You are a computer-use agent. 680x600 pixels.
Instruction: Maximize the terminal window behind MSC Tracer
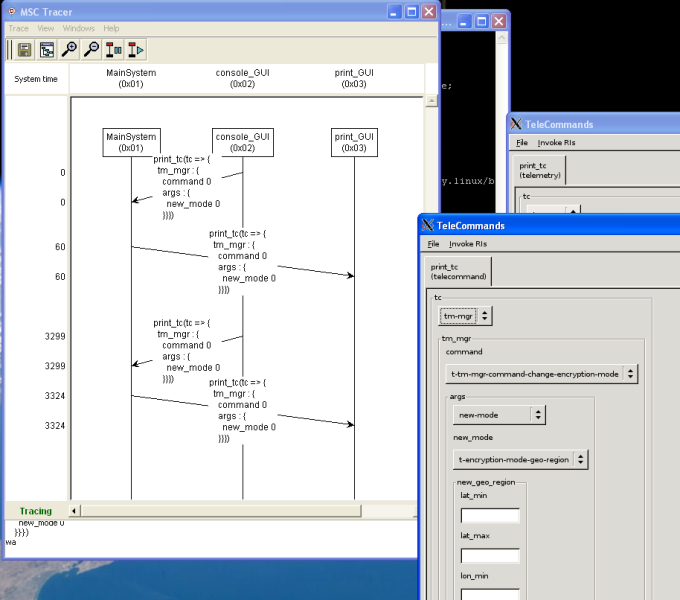[x=481, y=22]
